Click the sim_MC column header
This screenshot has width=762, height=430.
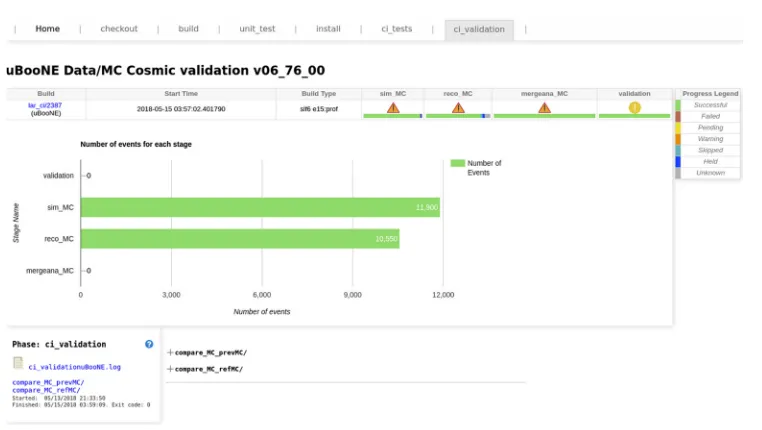(x=393, y=94)
